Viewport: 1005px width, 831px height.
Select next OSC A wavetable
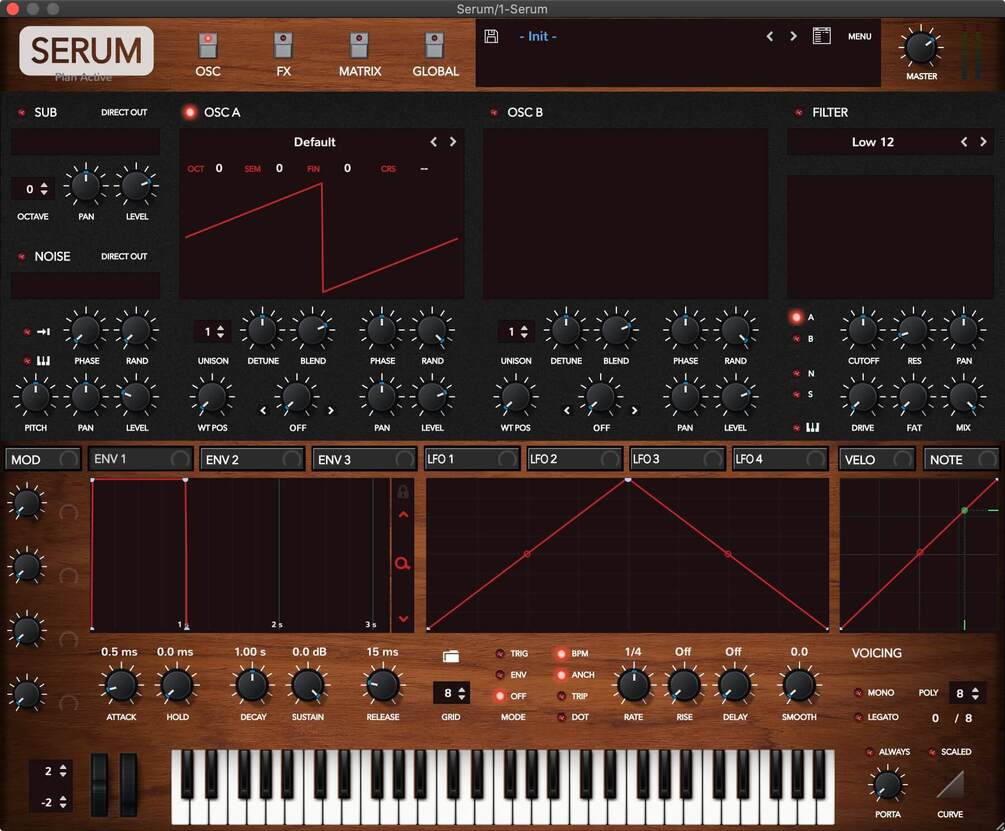(x=453, y=142)
